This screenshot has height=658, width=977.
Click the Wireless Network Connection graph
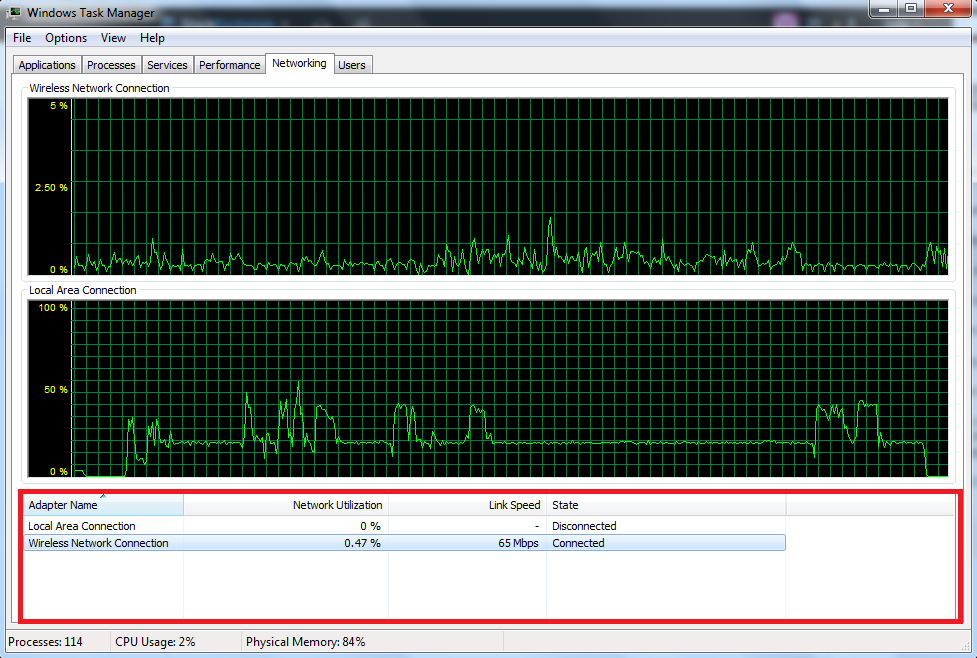pos(488,186)
